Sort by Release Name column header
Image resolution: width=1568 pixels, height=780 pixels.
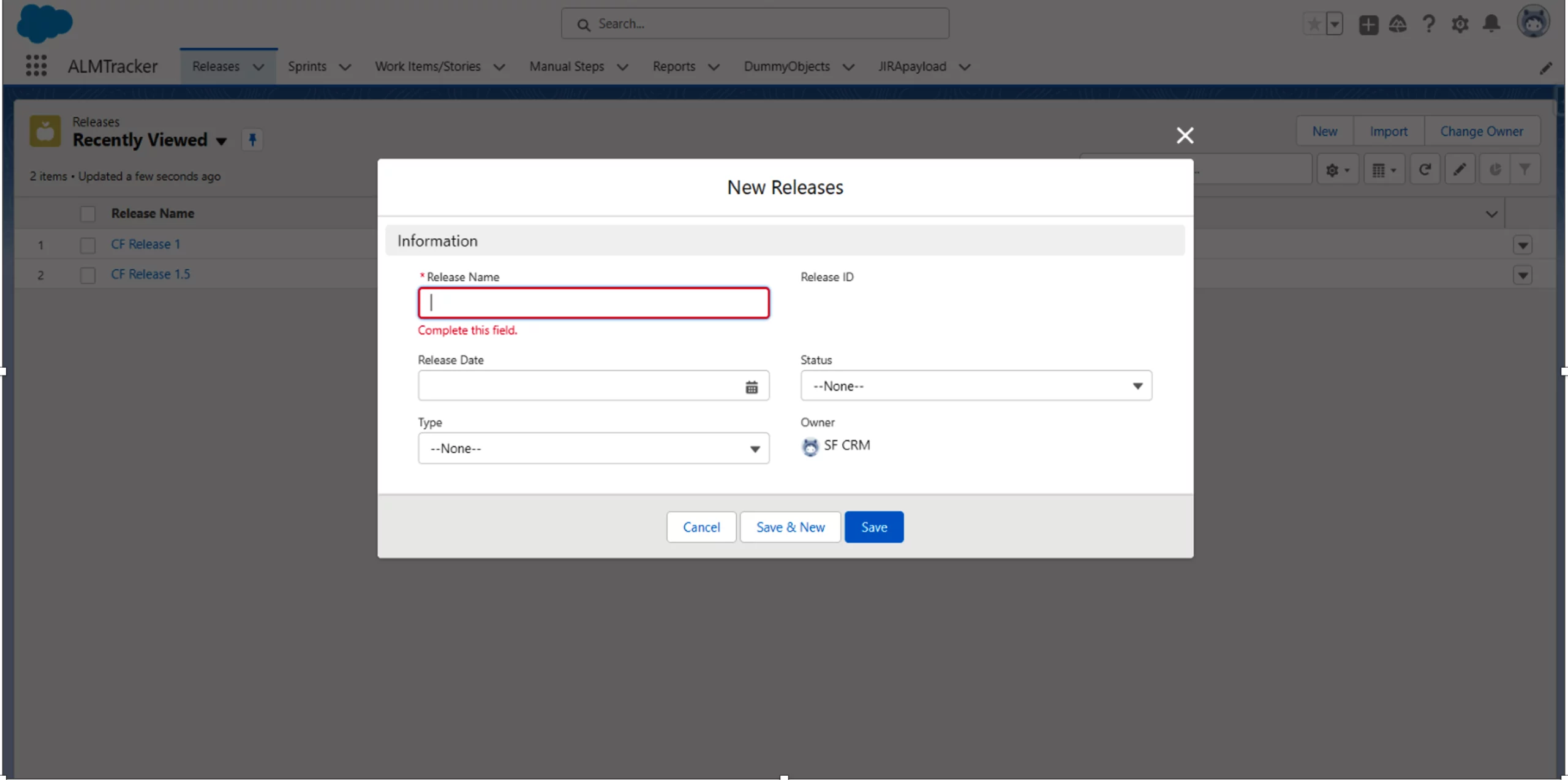click(153, 213)
